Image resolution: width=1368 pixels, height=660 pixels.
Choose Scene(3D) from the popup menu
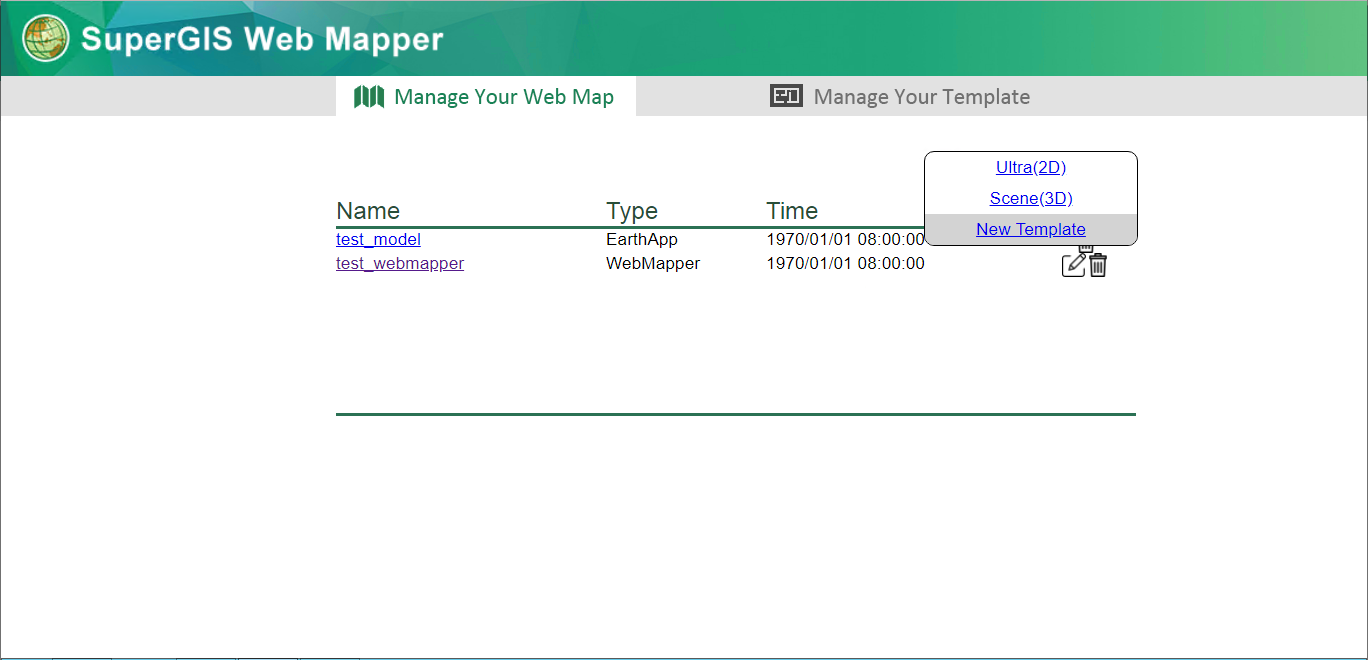click(1031, 199)
